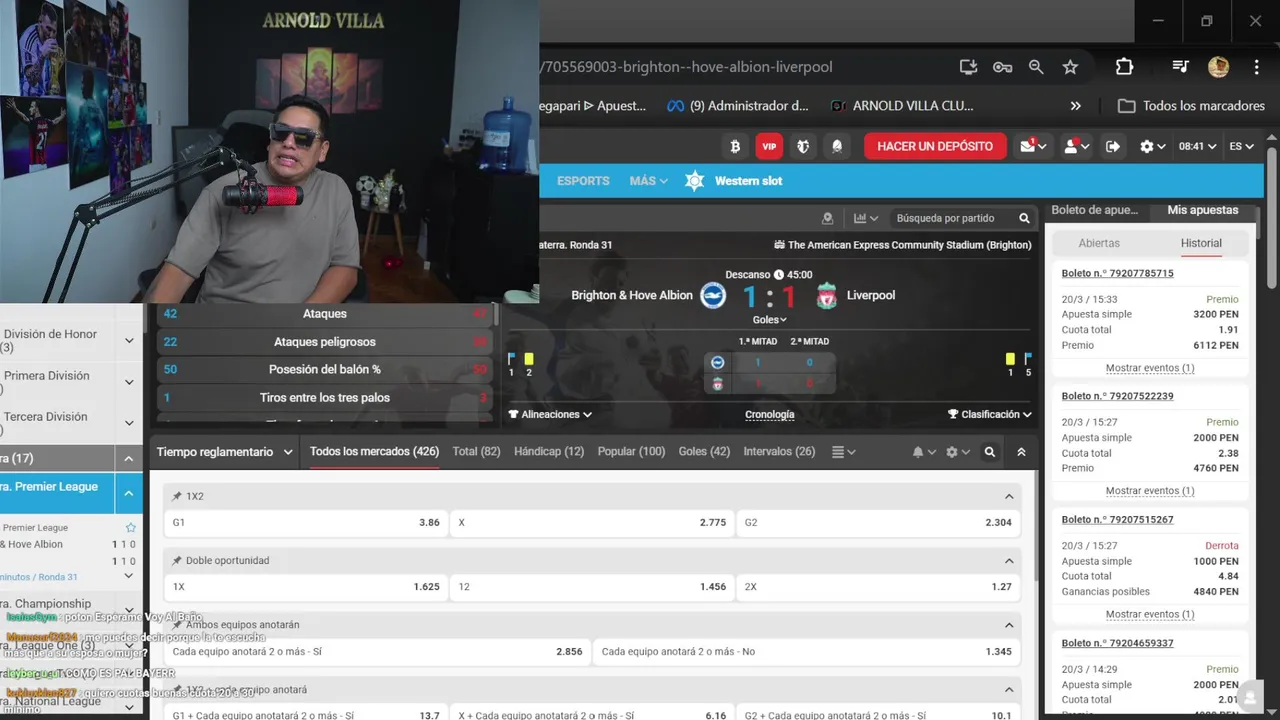Viewport: 1280px width, 720px height.
Task: Open the Chrome three-dot menu
Action: point(1256,67)
